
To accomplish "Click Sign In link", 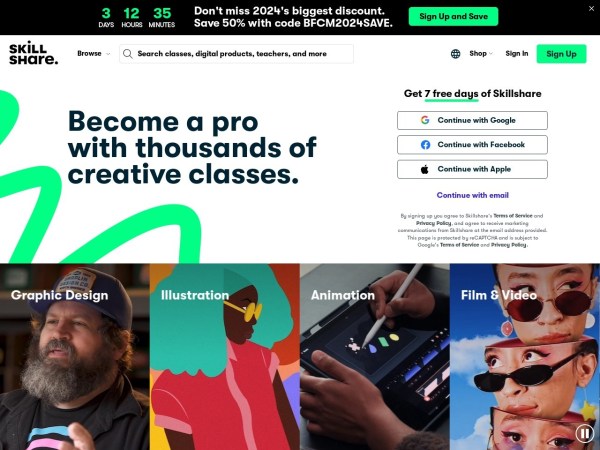I will click(517, 54).
